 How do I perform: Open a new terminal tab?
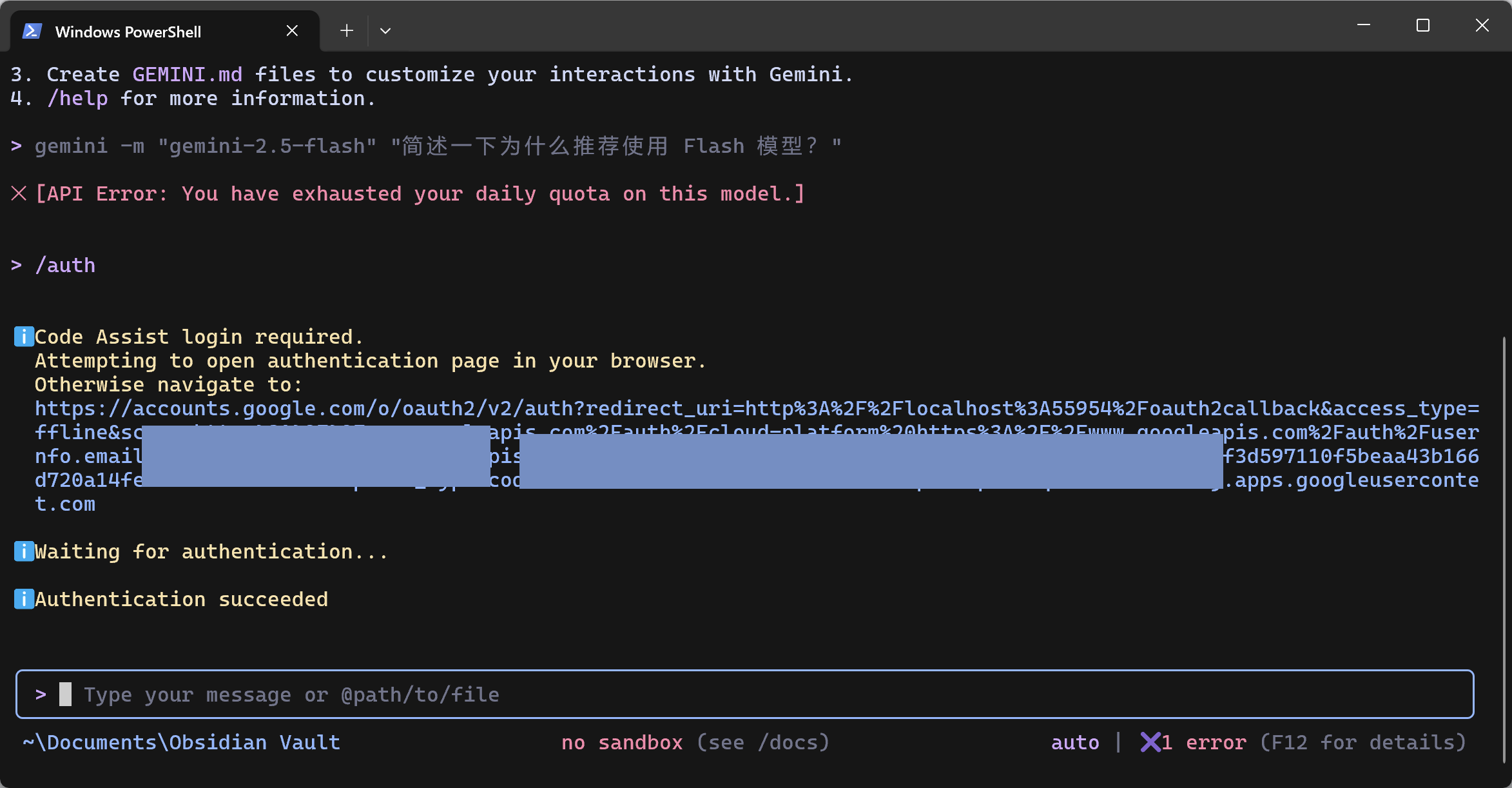[x=347, y=31]
